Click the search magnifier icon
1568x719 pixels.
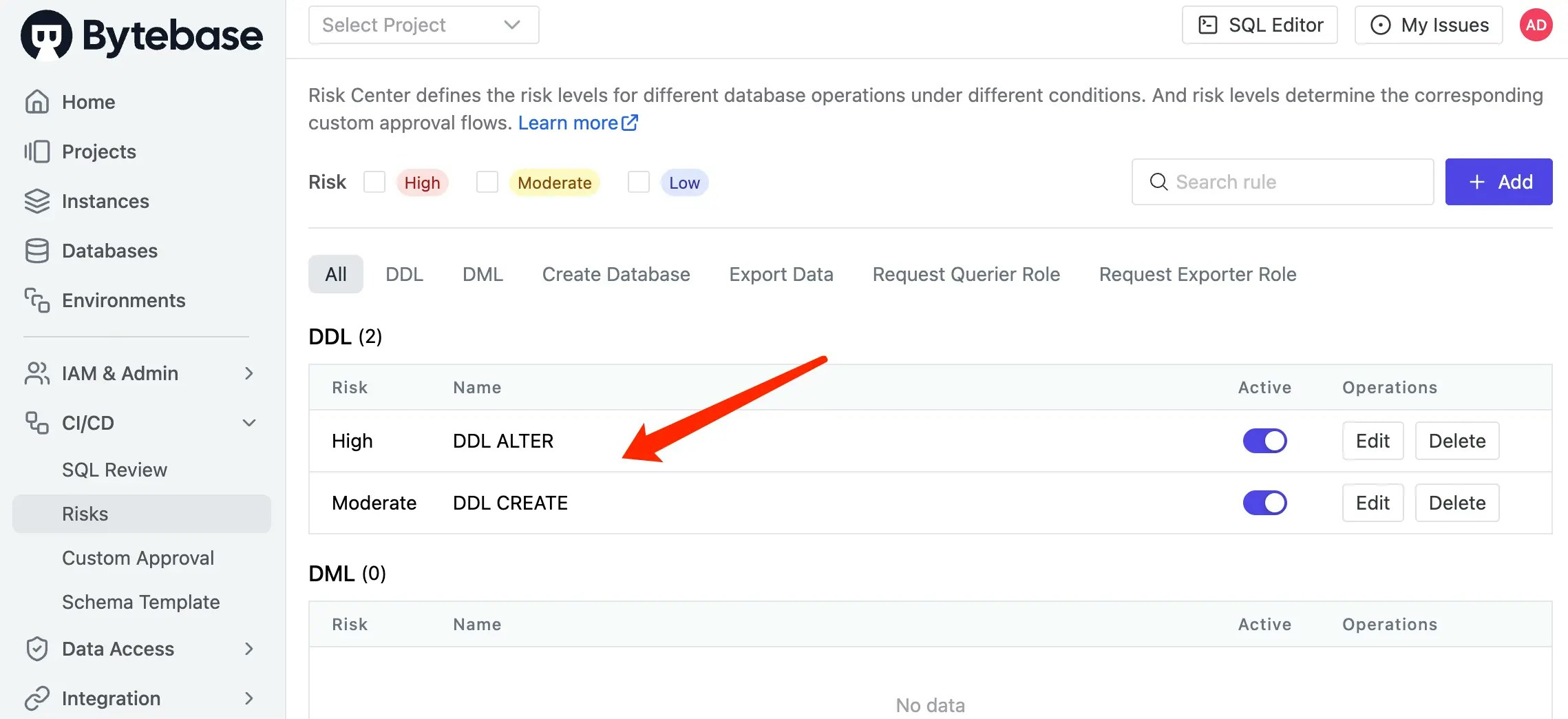click(x=1159, y=182)
